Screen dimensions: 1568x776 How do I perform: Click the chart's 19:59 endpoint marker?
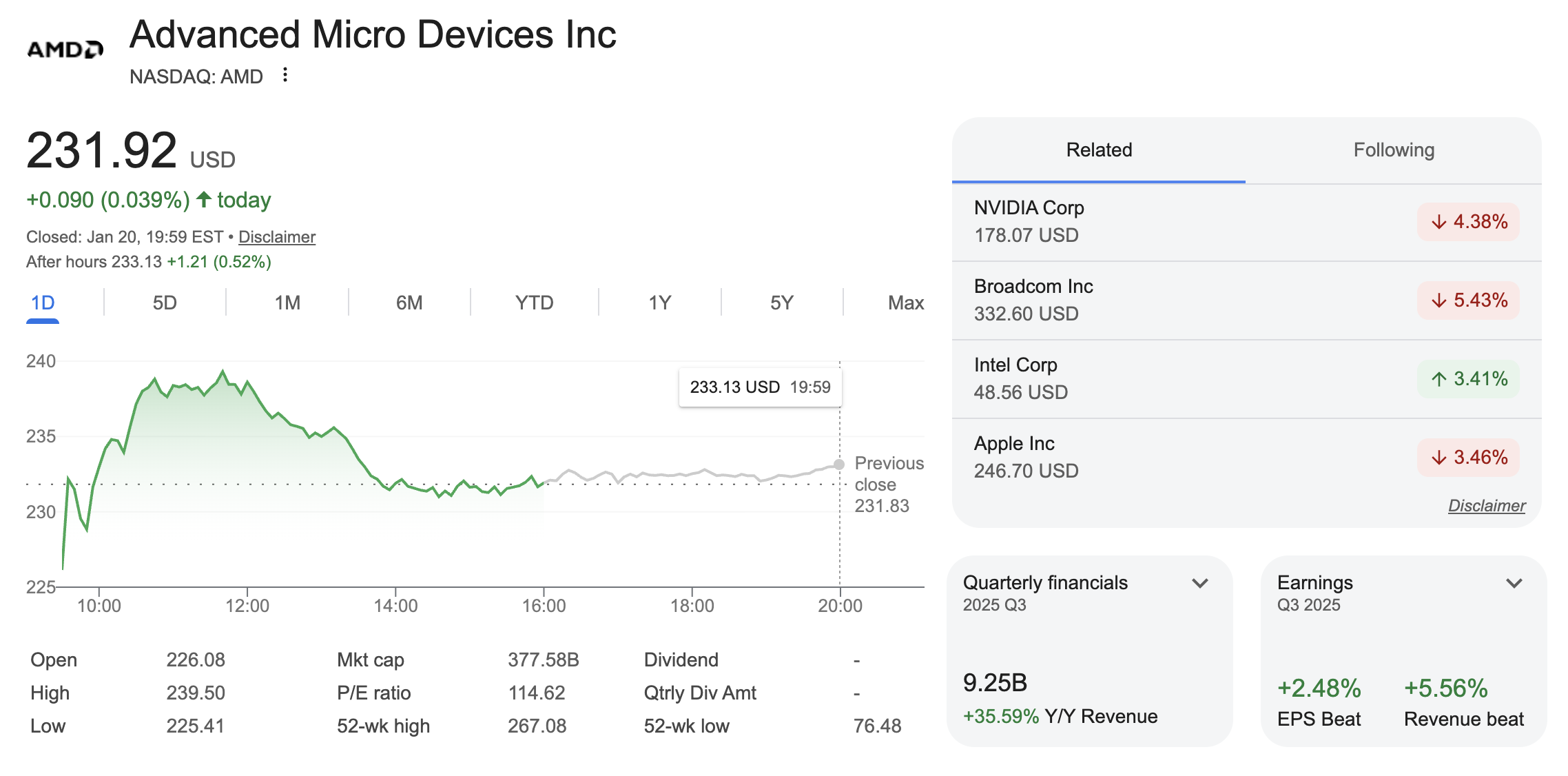[x=838, y=464]
